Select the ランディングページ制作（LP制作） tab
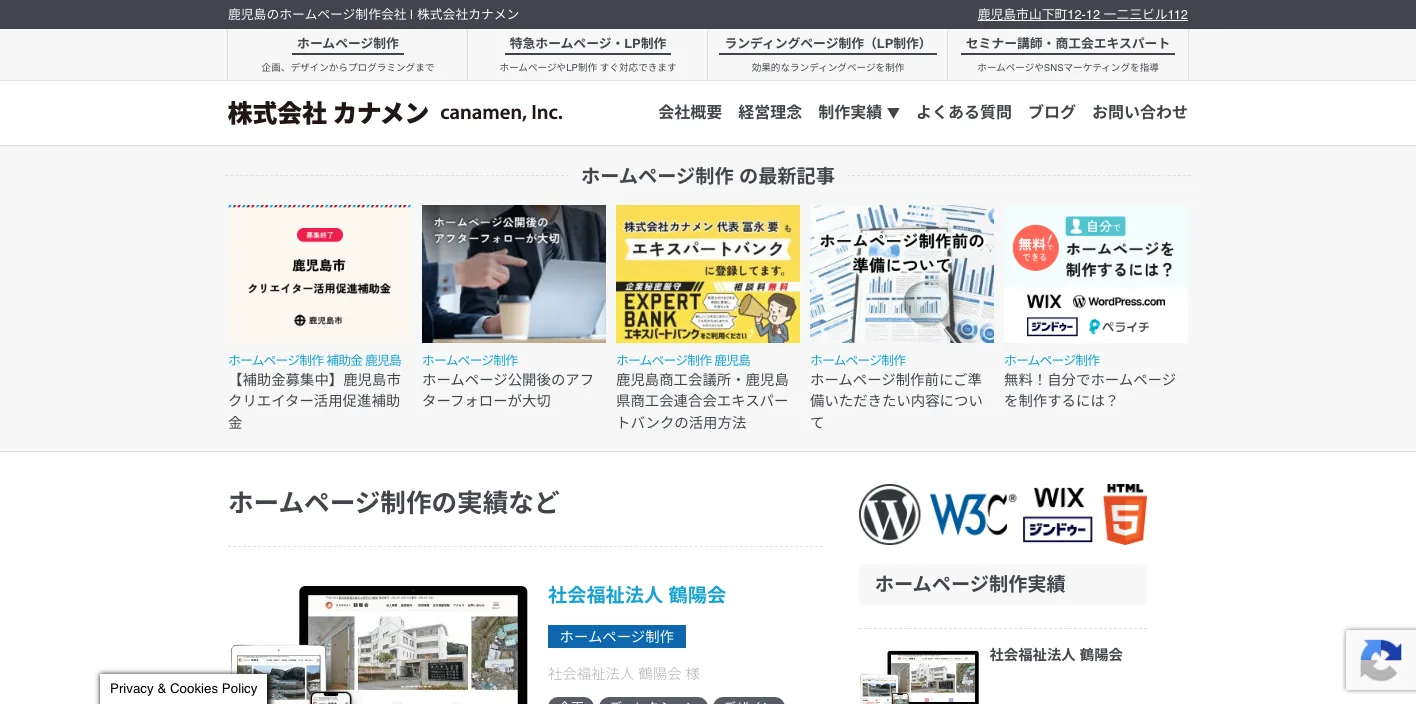 (x=828, y=55)
